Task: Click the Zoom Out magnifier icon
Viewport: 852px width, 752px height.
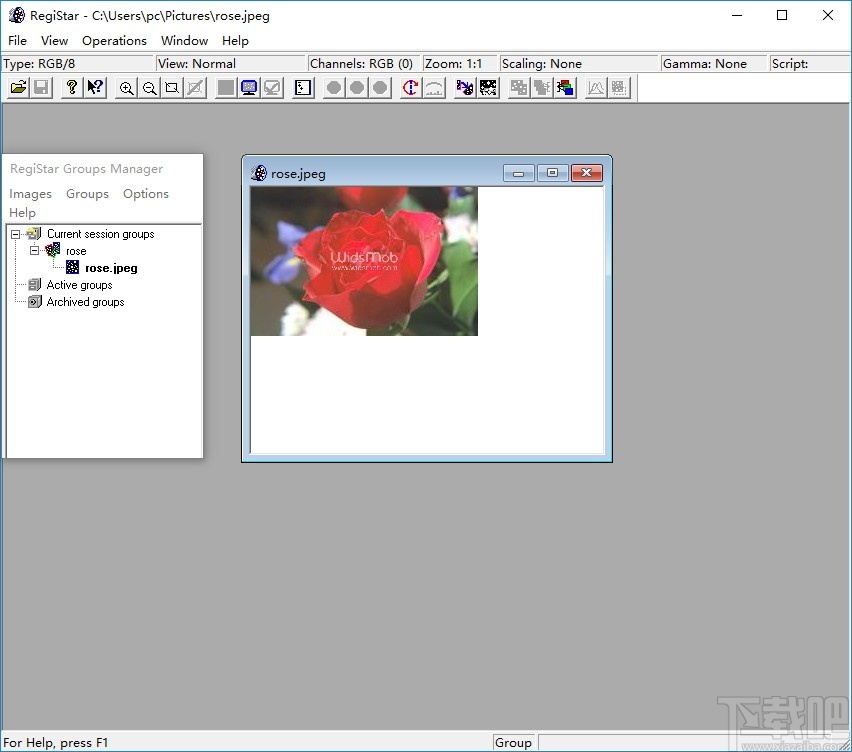Action: click(149, 88)
